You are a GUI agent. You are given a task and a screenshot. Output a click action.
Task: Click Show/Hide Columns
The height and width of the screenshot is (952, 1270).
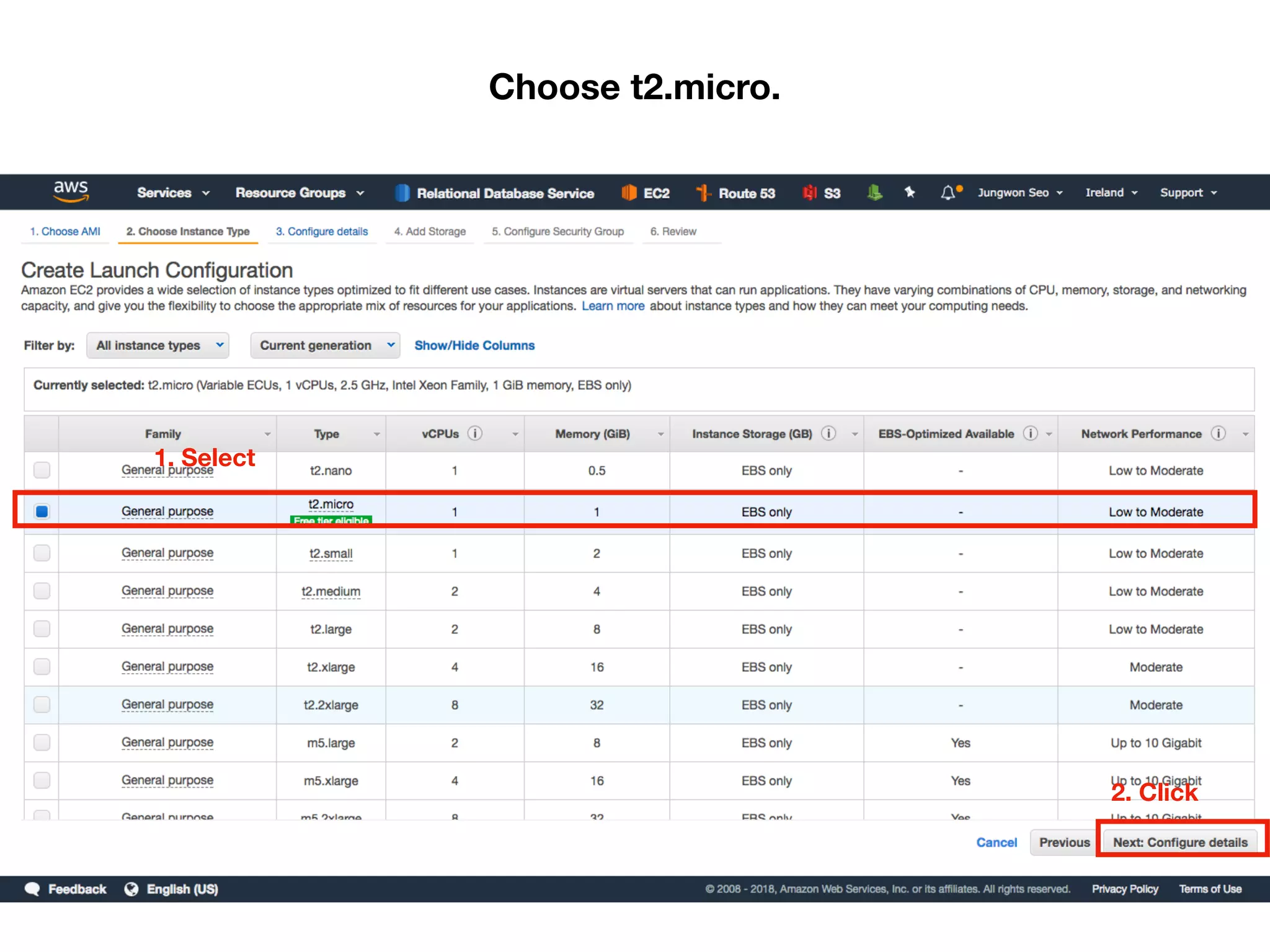(474, 345)
